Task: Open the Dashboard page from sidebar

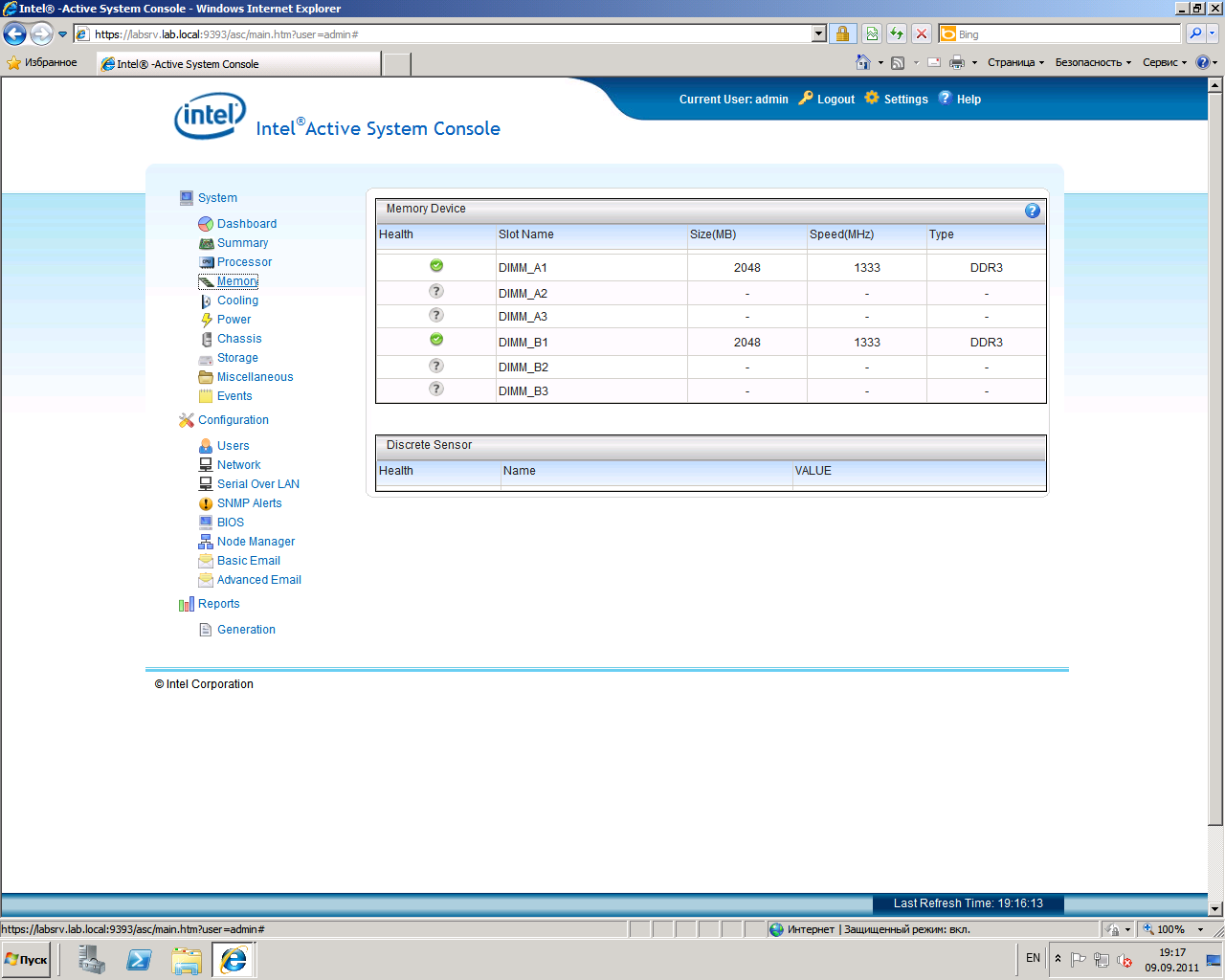Action: (x=246, y=224)
